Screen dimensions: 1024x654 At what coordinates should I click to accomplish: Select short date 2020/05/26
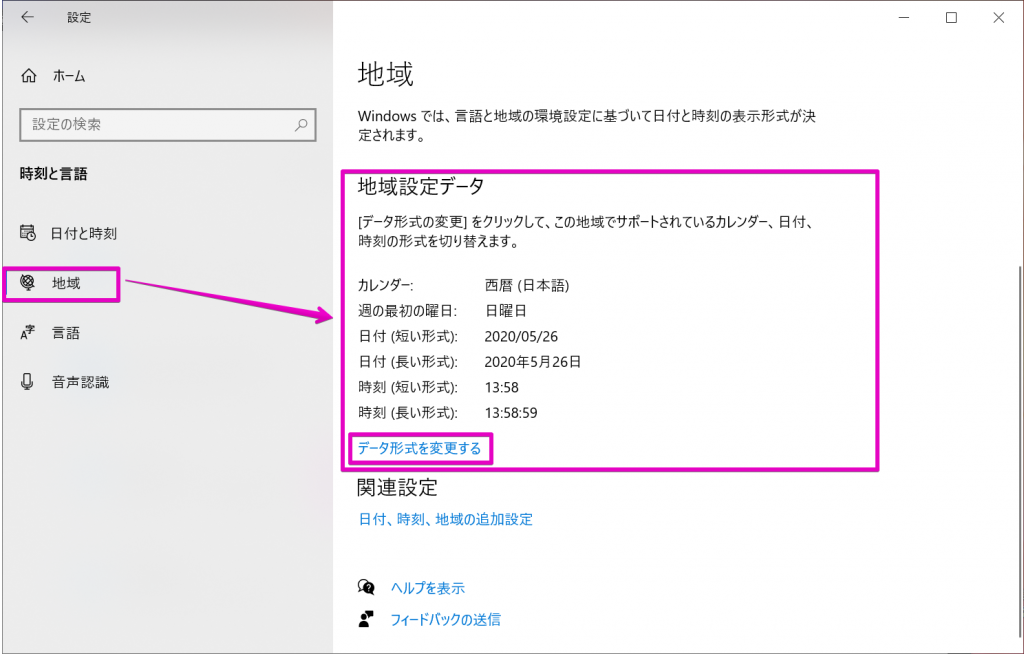point(521,336)
